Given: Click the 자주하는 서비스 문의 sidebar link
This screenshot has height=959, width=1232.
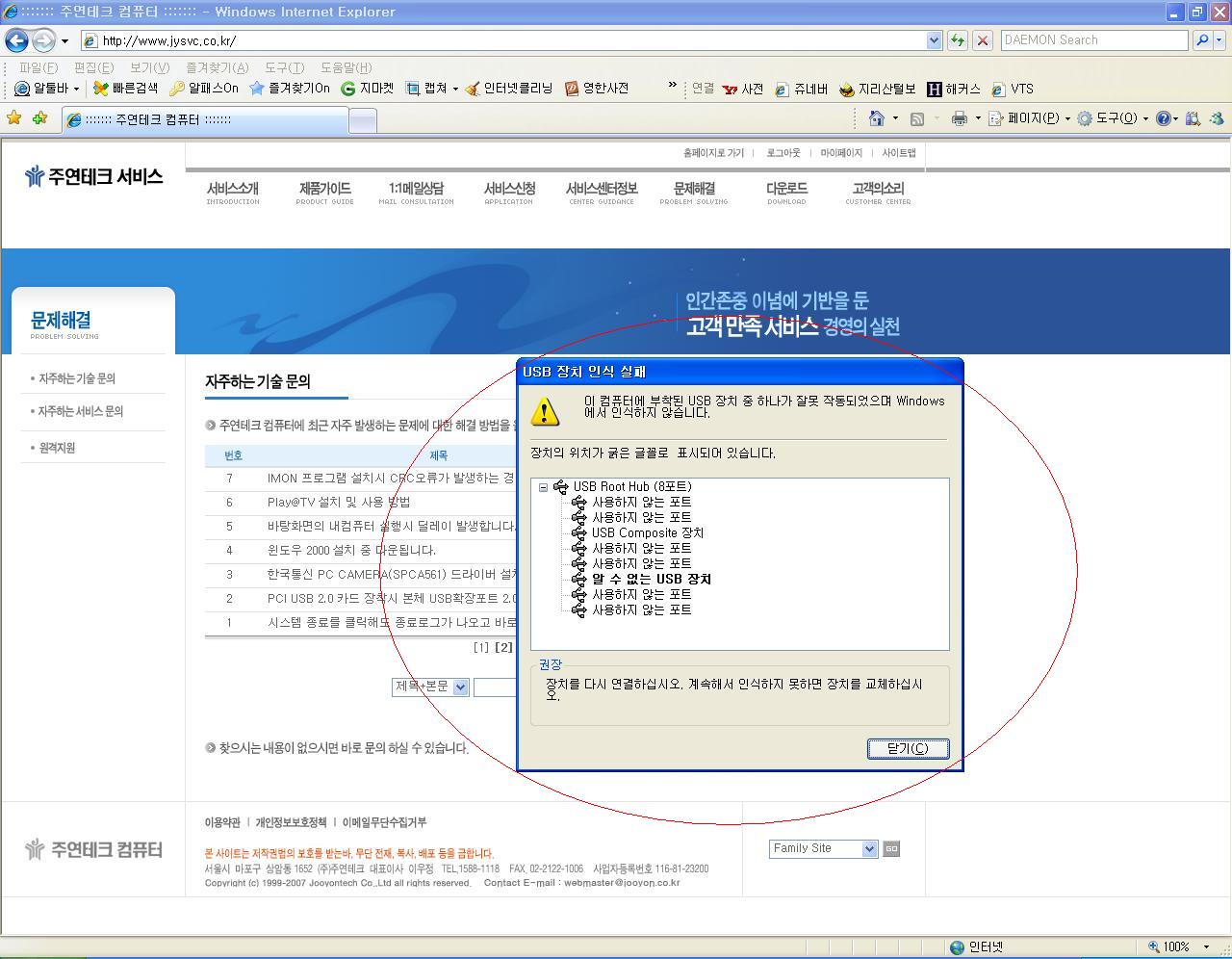Looking at the screenshot, I should pyautogui.click(x=81, y=411).
